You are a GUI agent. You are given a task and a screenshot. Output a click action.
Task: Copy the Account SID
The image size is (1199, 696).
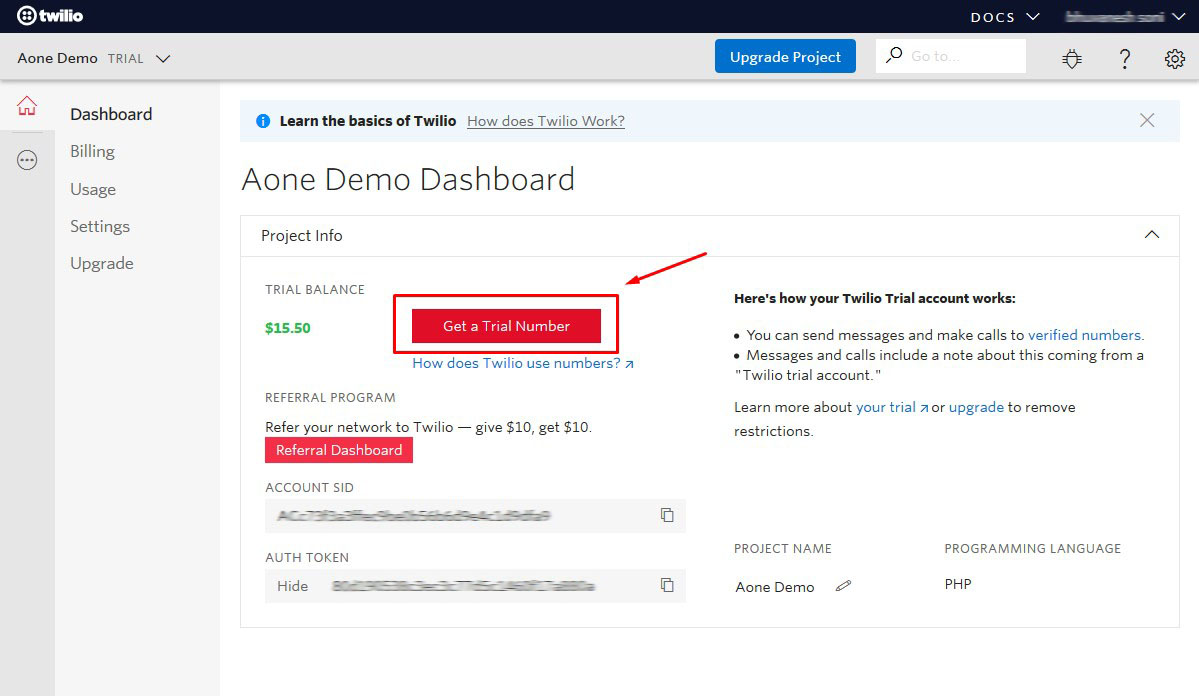[x=667, y=515]
